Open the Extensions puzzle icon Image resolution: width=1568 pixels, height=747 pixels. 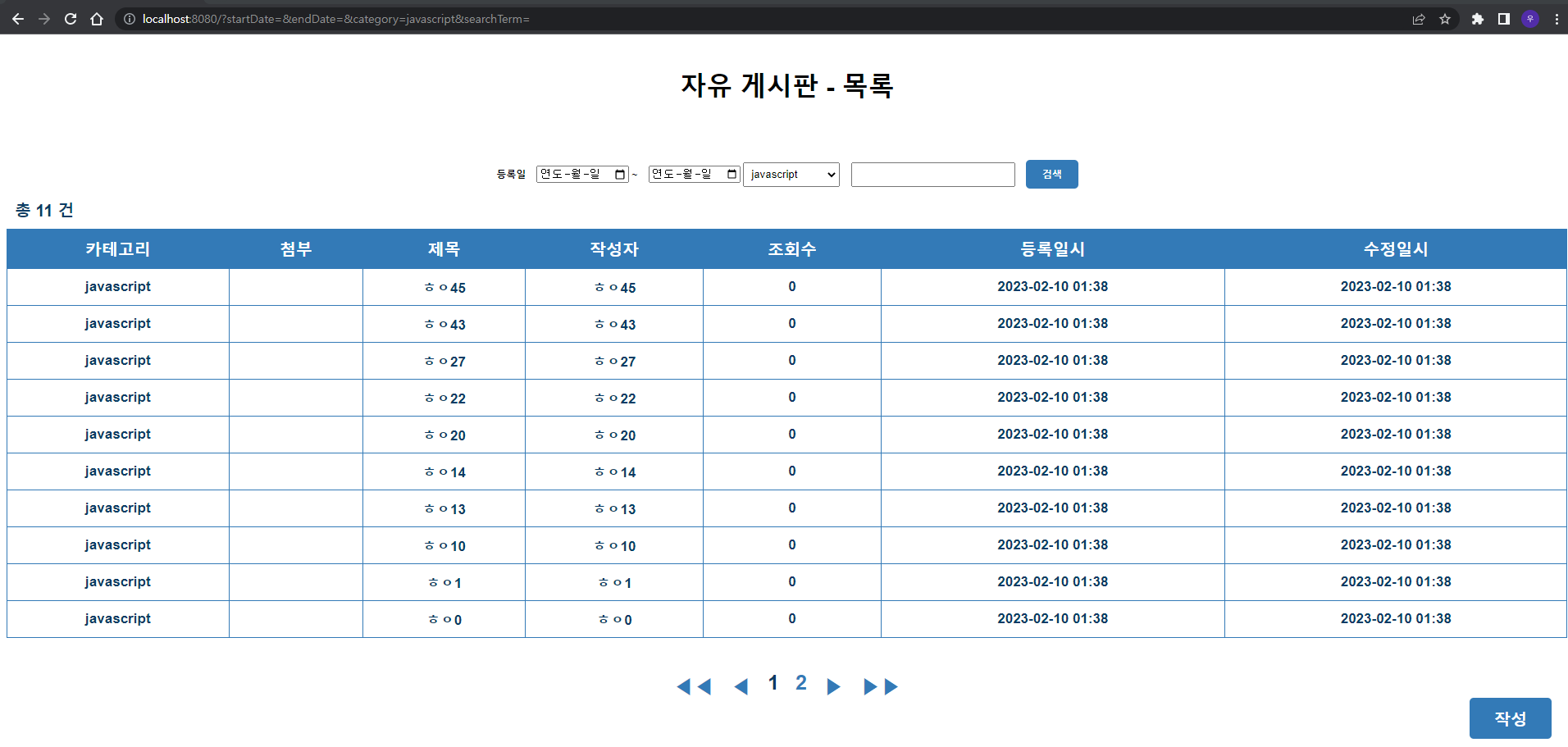pos(1478,19)
